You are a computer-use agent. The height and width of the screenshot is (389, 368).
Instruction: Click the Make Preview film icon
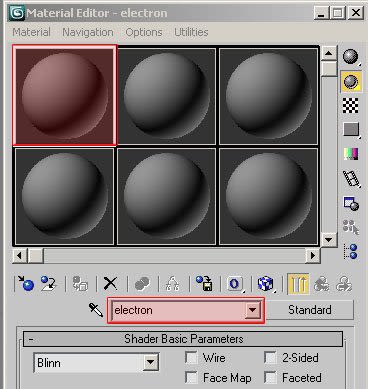click(352, 179)
